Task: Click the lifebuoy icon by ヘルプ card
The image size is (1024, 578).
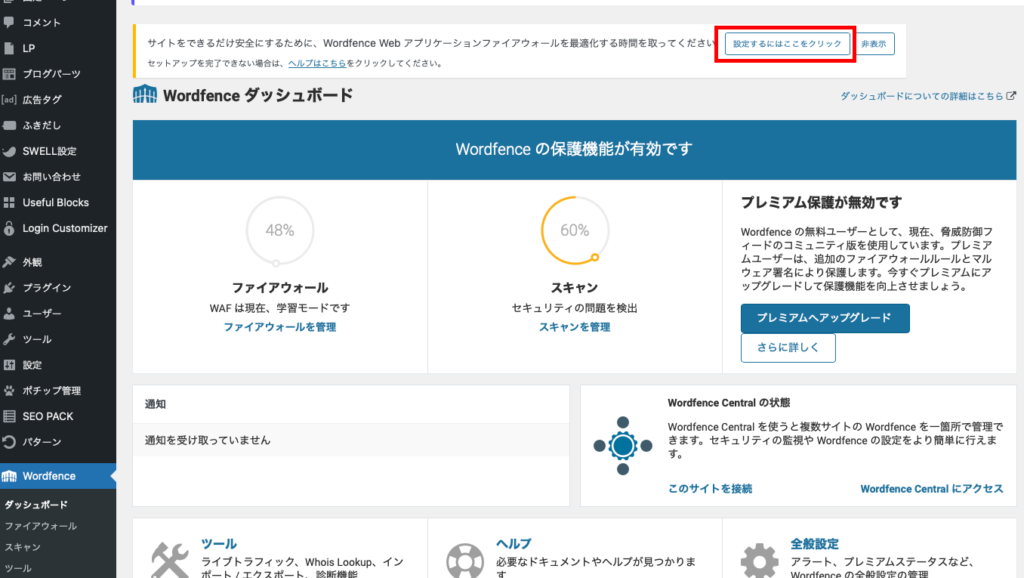Action: coord(465,560)
